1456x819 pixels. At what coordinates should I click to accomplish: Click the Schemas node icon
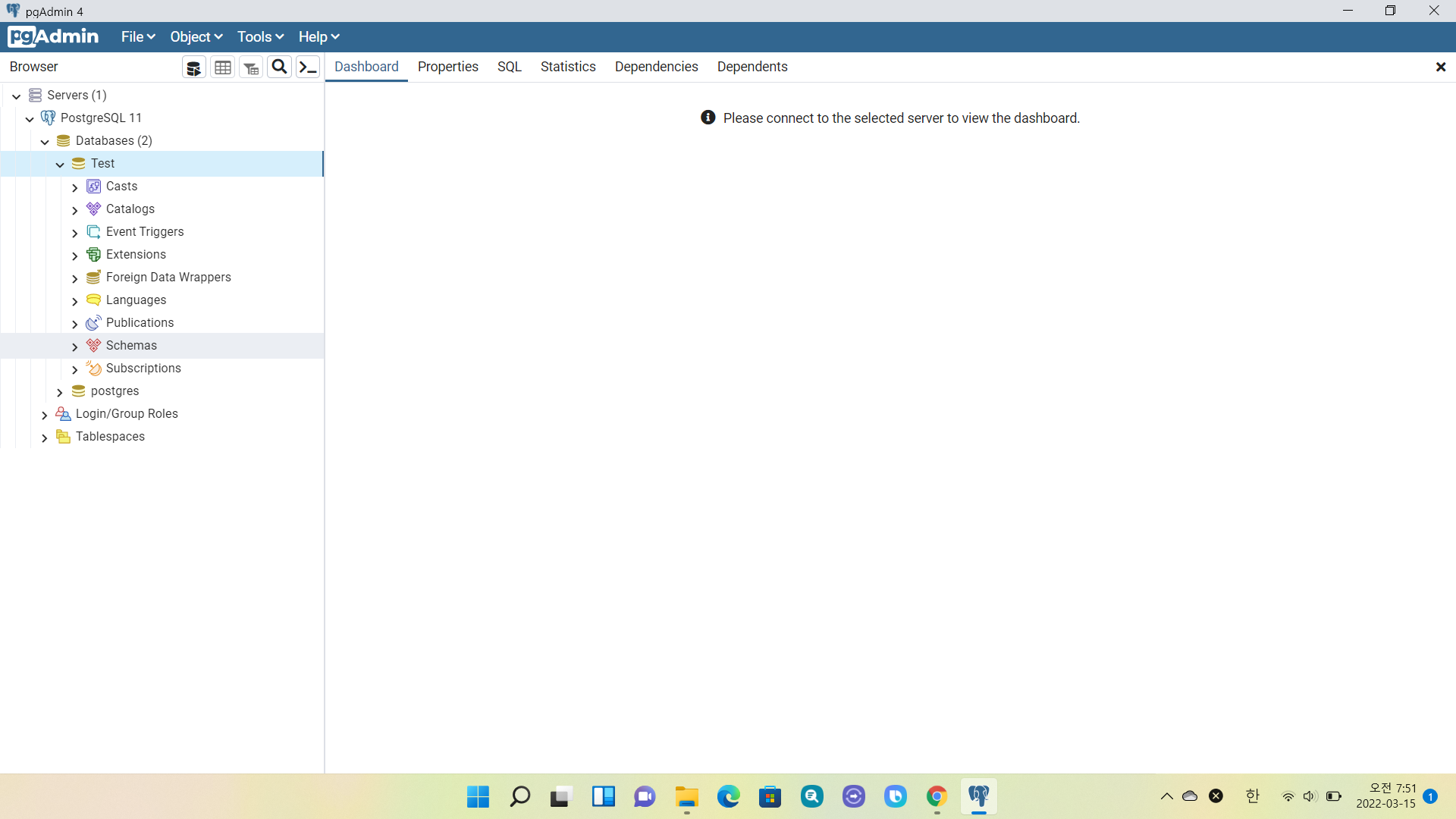[94, 345]
